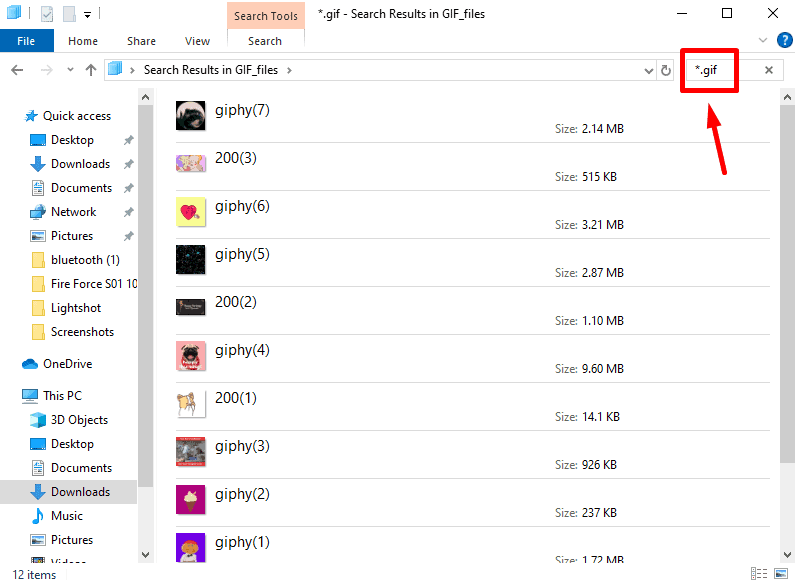This screenshot has width=795, height=585.
Task: Click the New folder quick access icon
Action: pyautogui.click(x=69, y=14)
